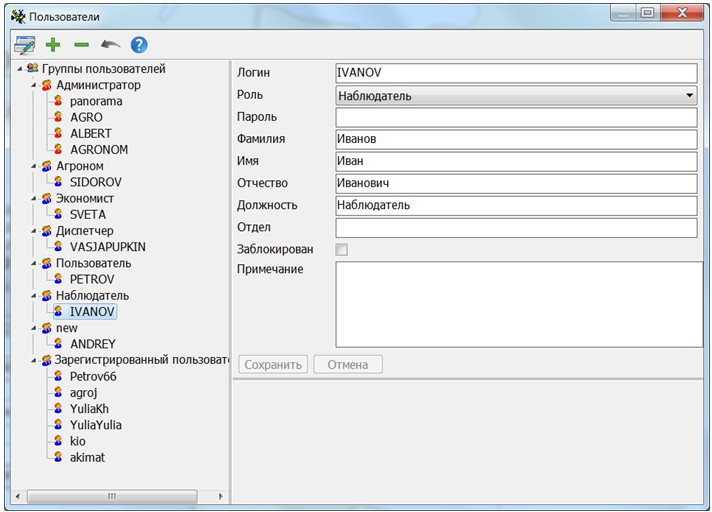Image resolution: width=712 pixels, height=512 pixels.
Task: Click the user icon next to akimat
Action: coord(59,457)
